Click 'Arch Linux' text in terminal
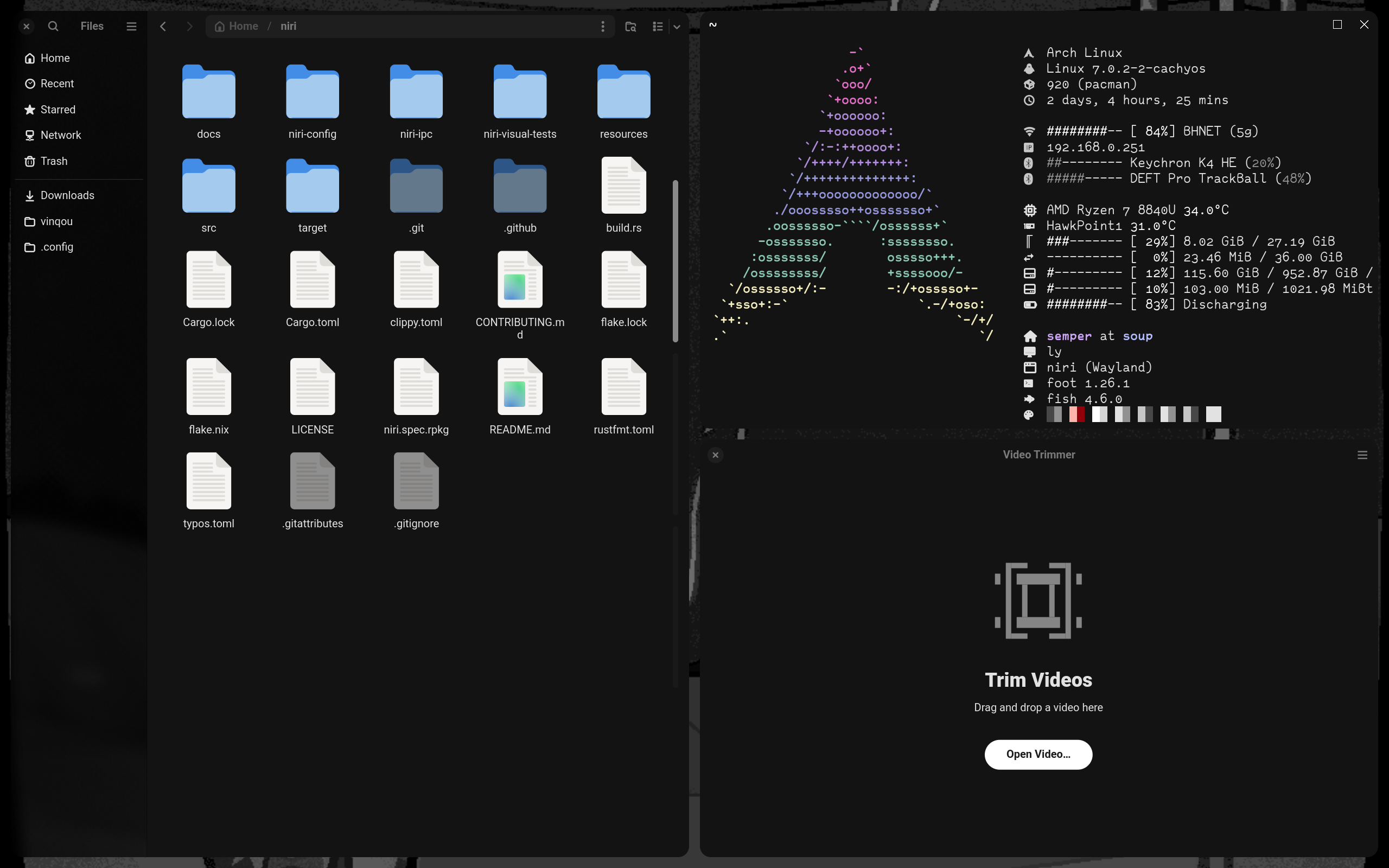 tap(1084, 53)
